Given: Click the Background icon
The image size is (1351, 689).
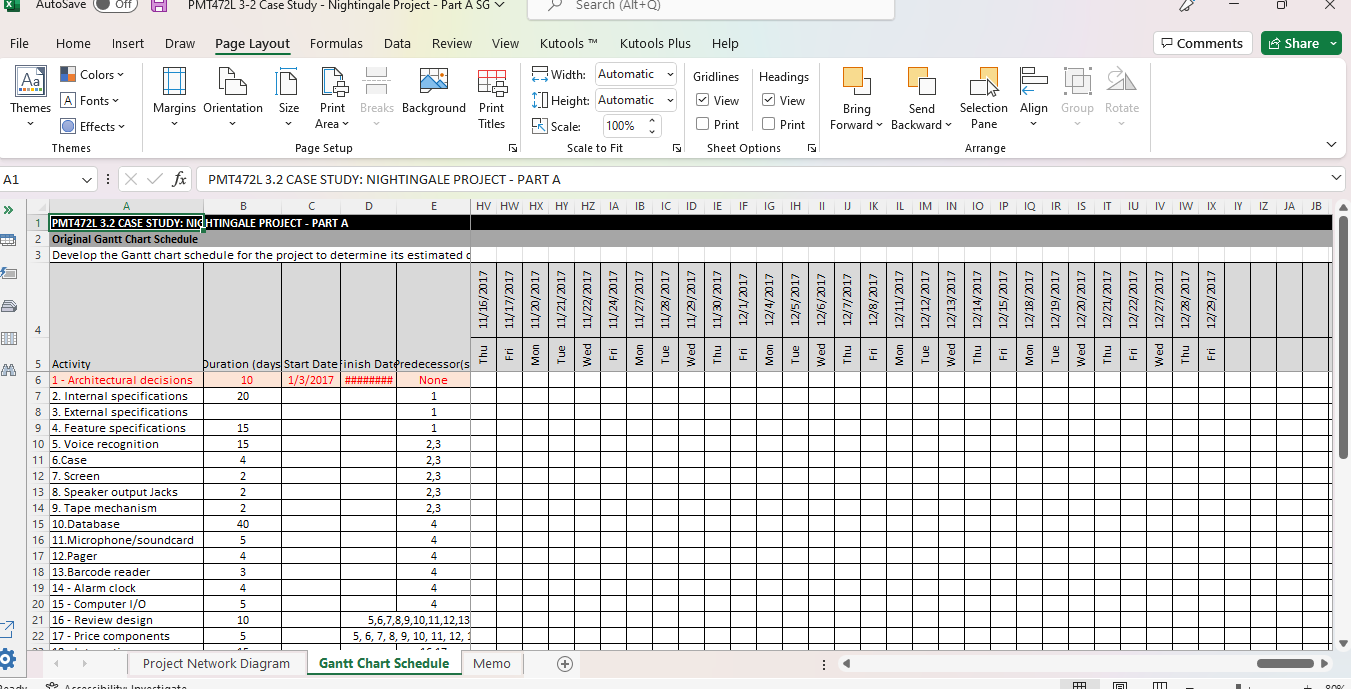Looking at the screenshot, I should pyautogui.click(x=433, y=97).
